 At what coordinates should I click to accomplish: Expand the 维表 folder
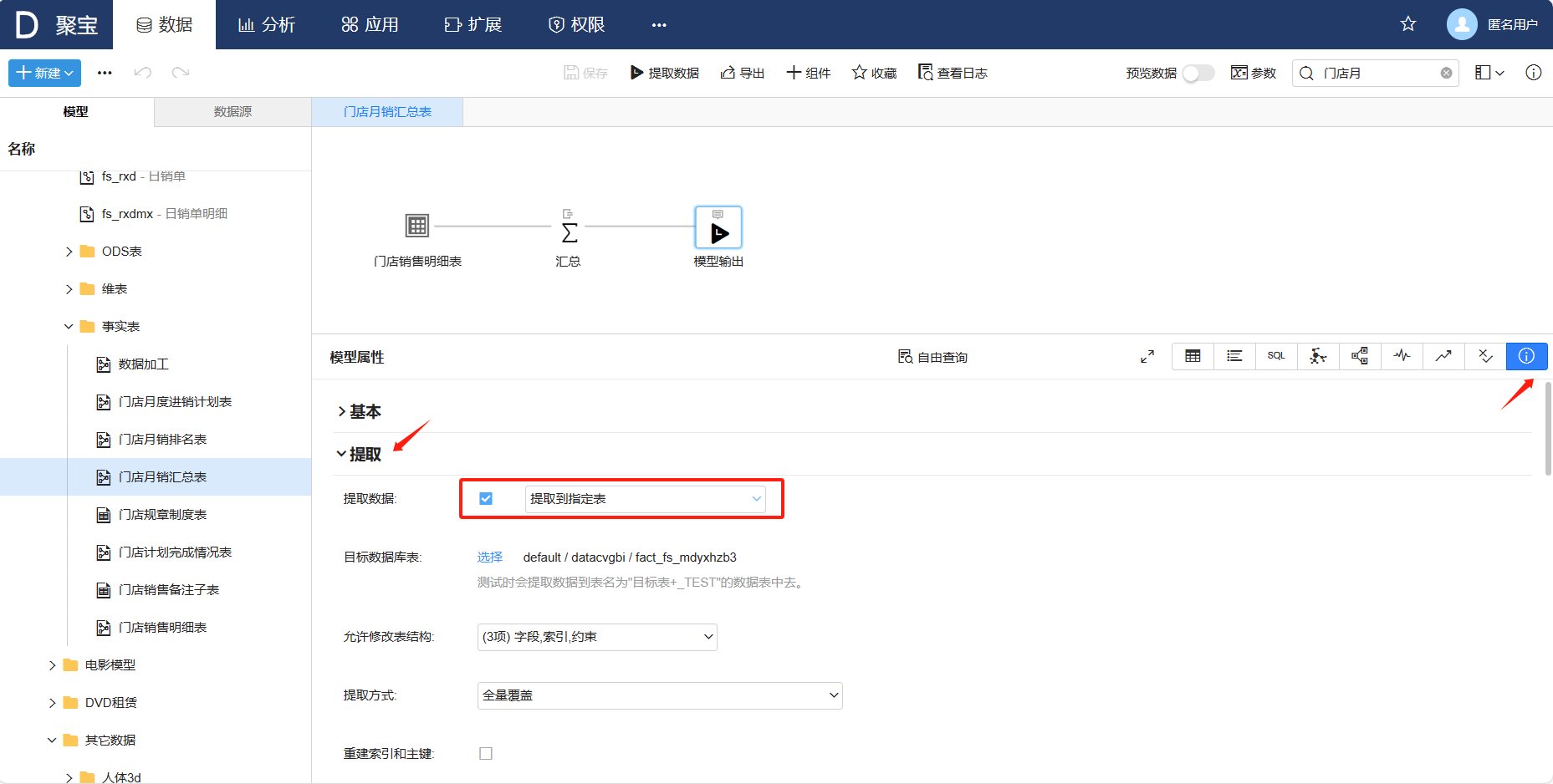(x=69, y=289)
